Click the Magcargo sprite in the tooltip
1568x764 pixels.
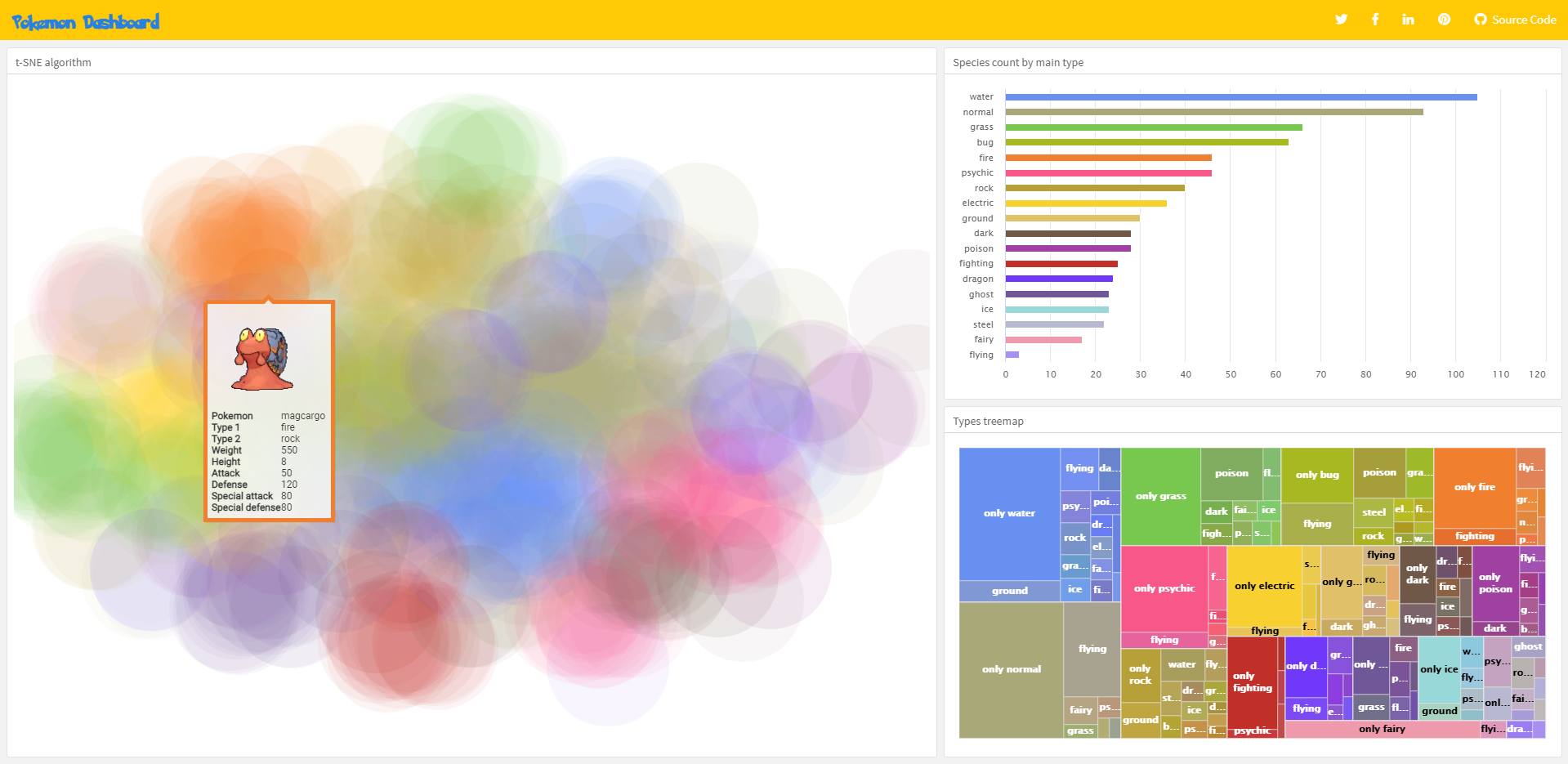point(263,359)
